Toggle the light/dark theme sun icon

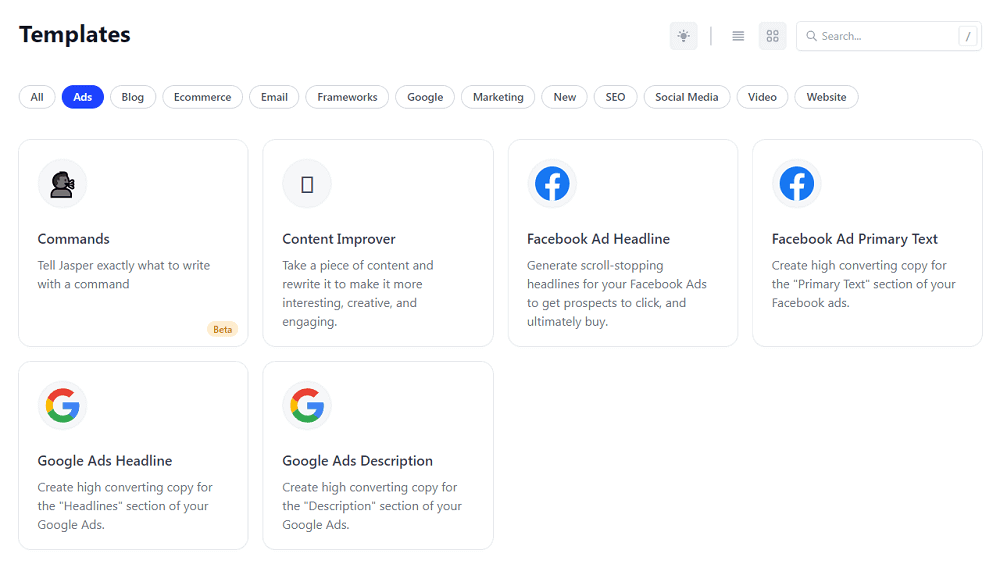coord(683,36)
